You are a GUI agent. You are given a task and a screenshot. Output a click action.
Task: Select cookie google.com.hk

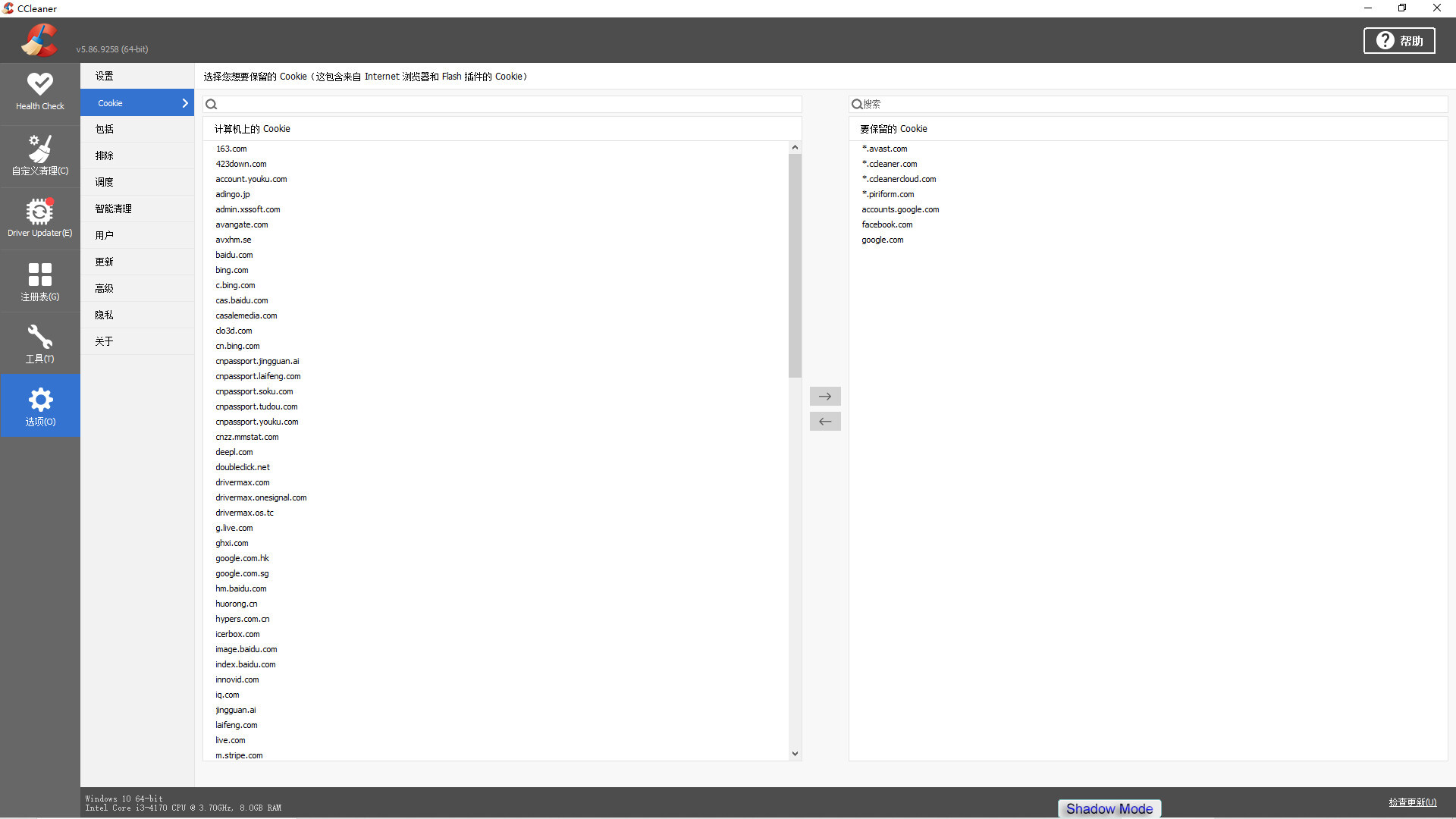[x=242, y=558]
